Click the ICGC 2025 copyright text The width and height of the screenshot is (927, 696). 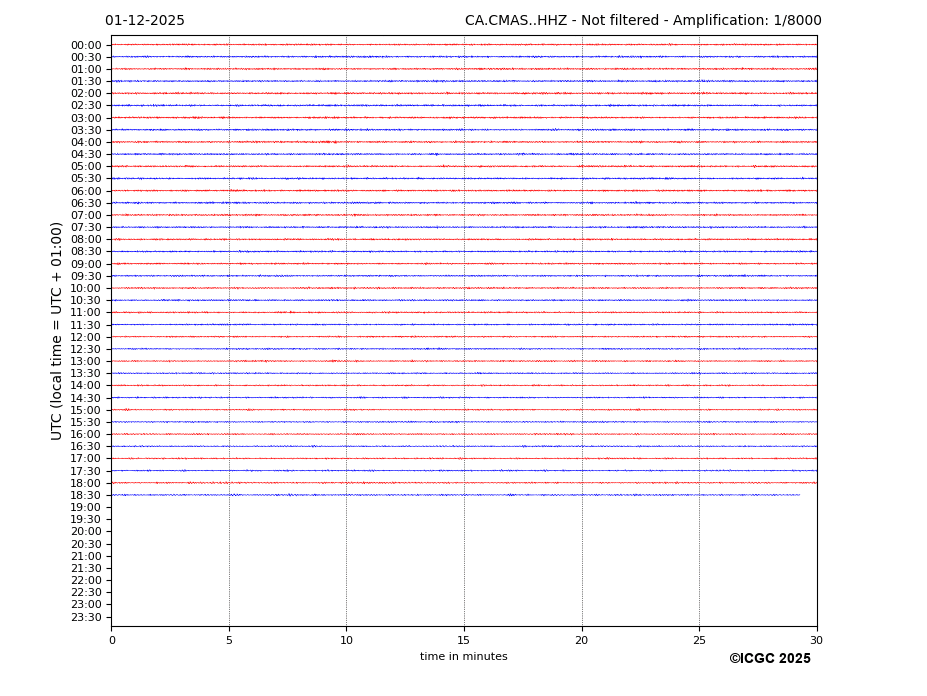click(769, 659)
